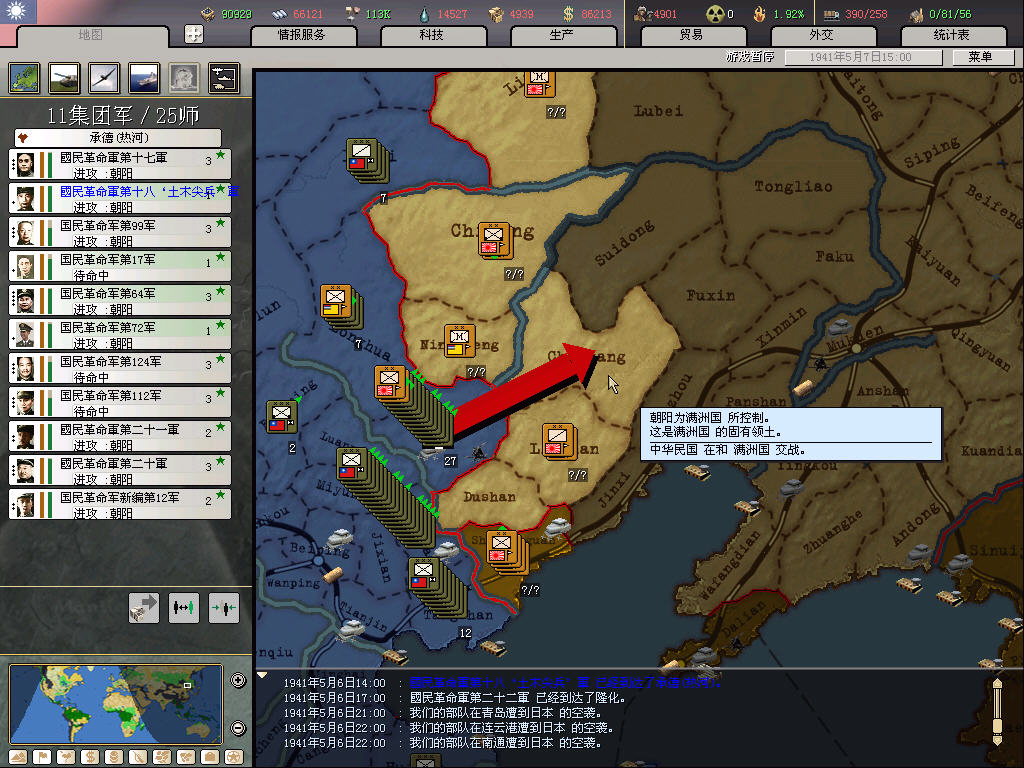Click the date field 1941年5月7日15:00
1024x768 pixels.
click(861, 57)
